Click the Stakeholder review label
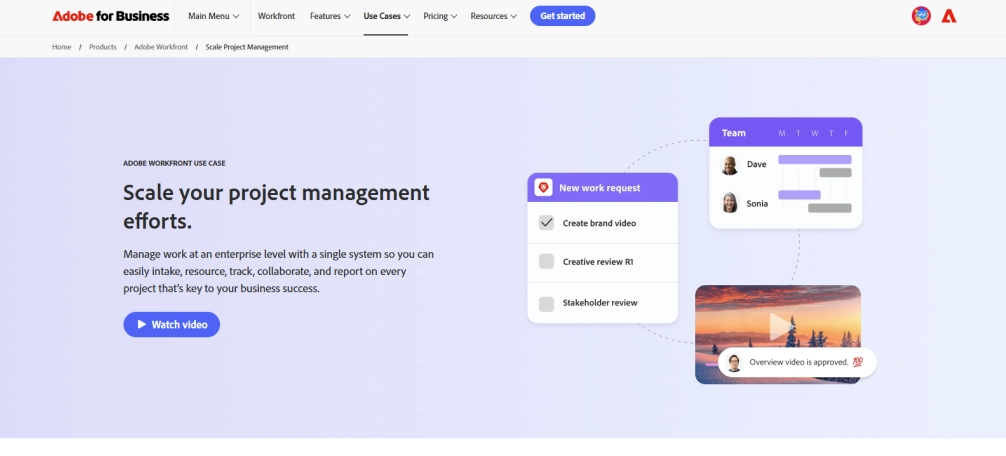The image size is (1006, 456). tap(600, 303)
